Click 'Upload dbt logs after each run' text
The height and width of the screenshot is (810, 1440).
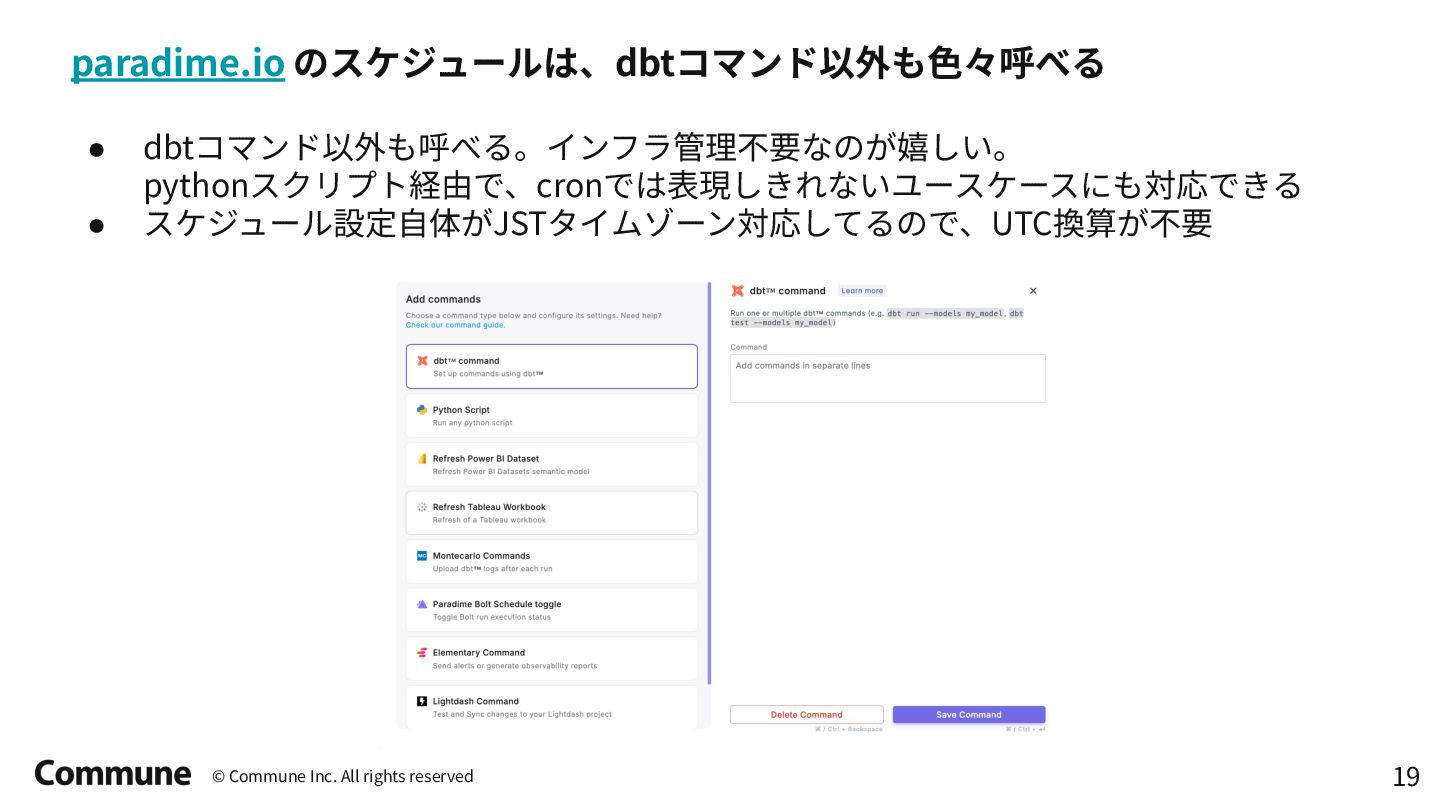point(492,569)
